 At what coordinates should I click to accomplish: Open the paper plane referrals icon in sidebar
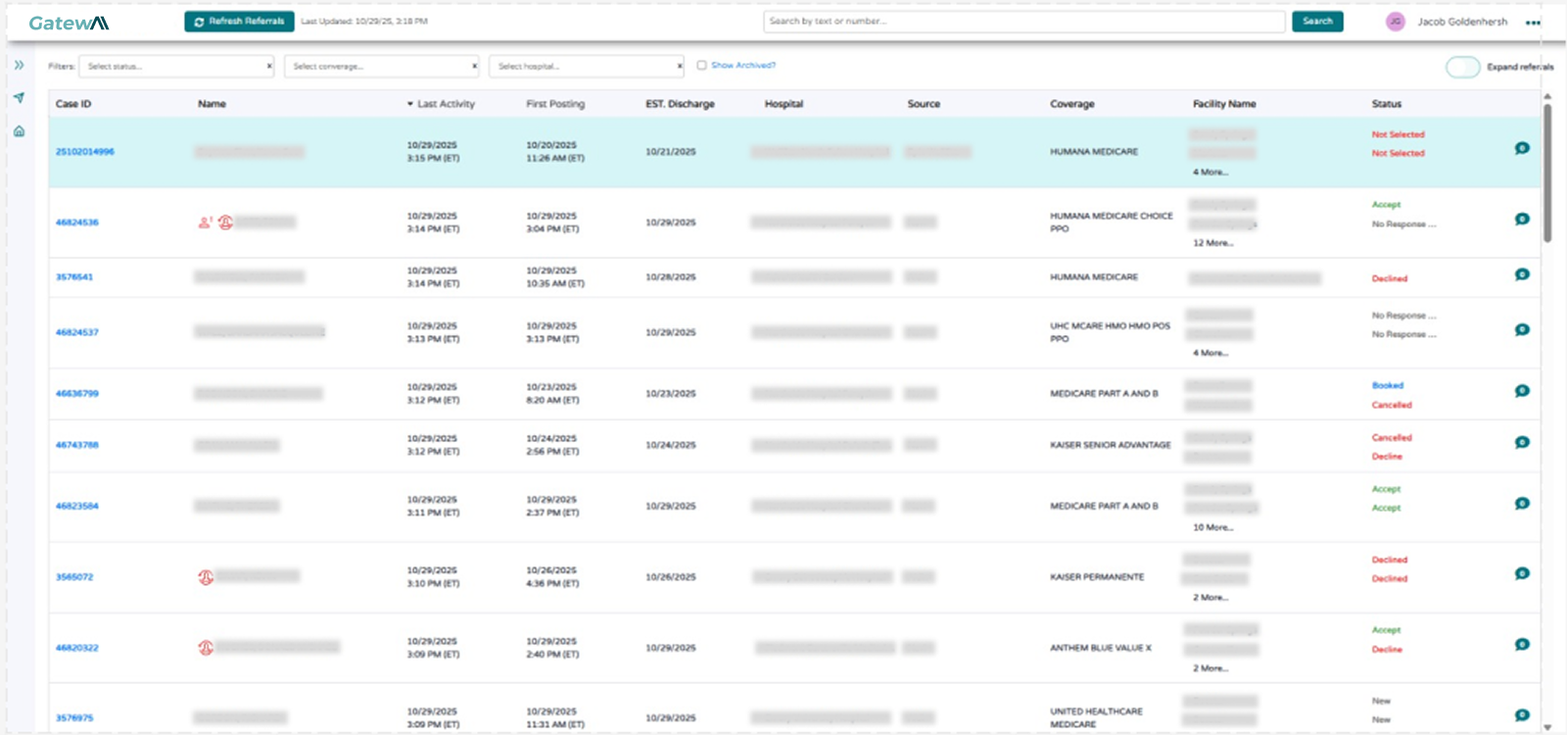click(19, 98)
